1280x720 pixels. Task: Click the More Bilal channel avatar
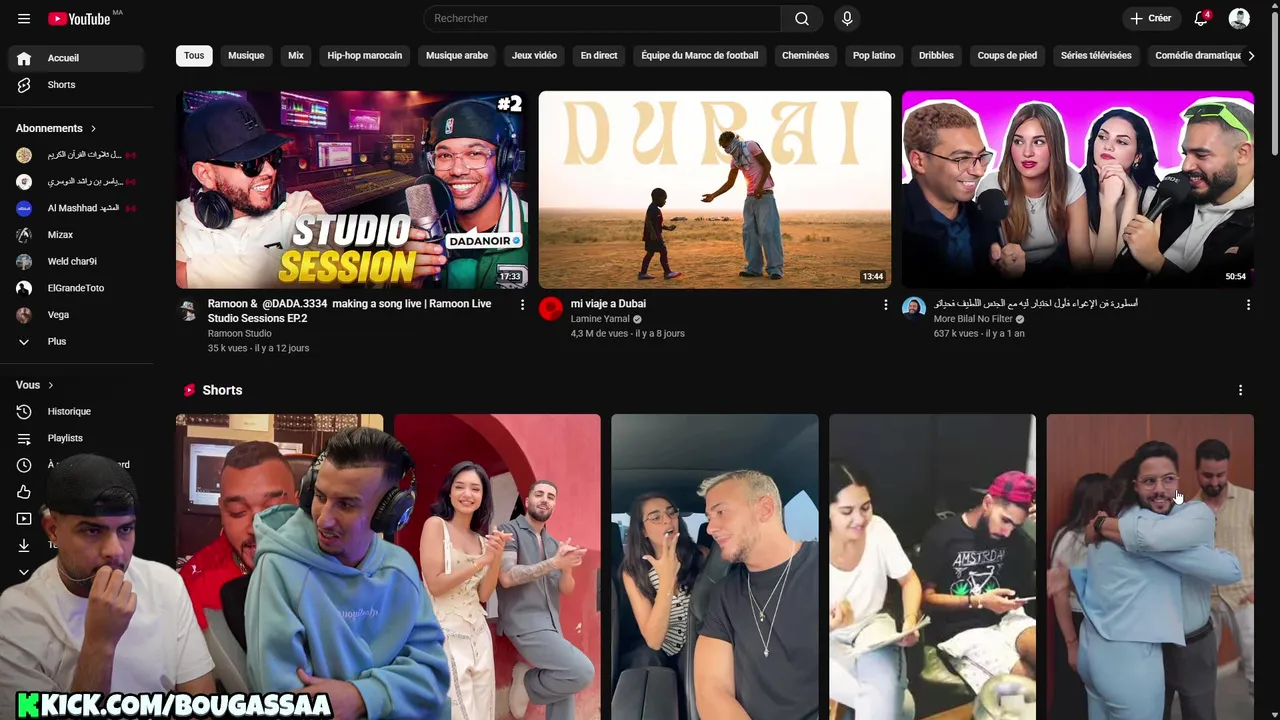pos(914,309)
